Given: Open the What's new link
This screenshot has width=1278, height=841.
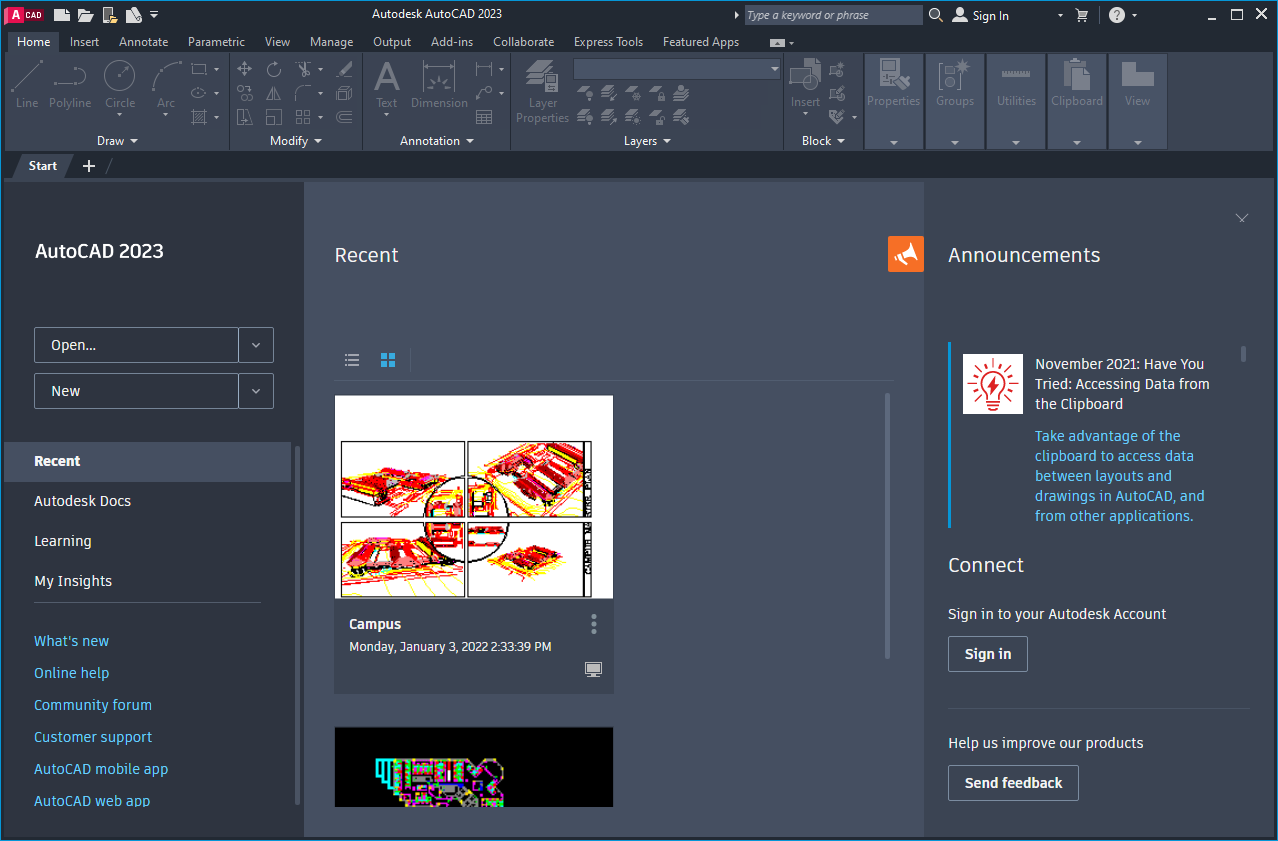Looking at the screenshot, I should click(x=71, y=641).
